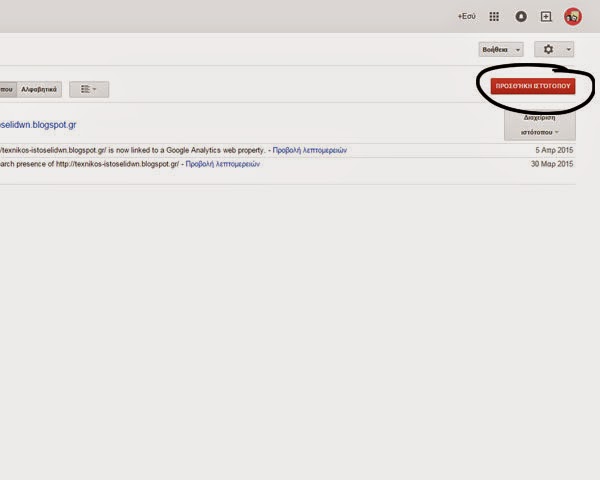This screenshot has height=480, width=600.
Task: Click the share plus box icon
Action: click(546, 16)
